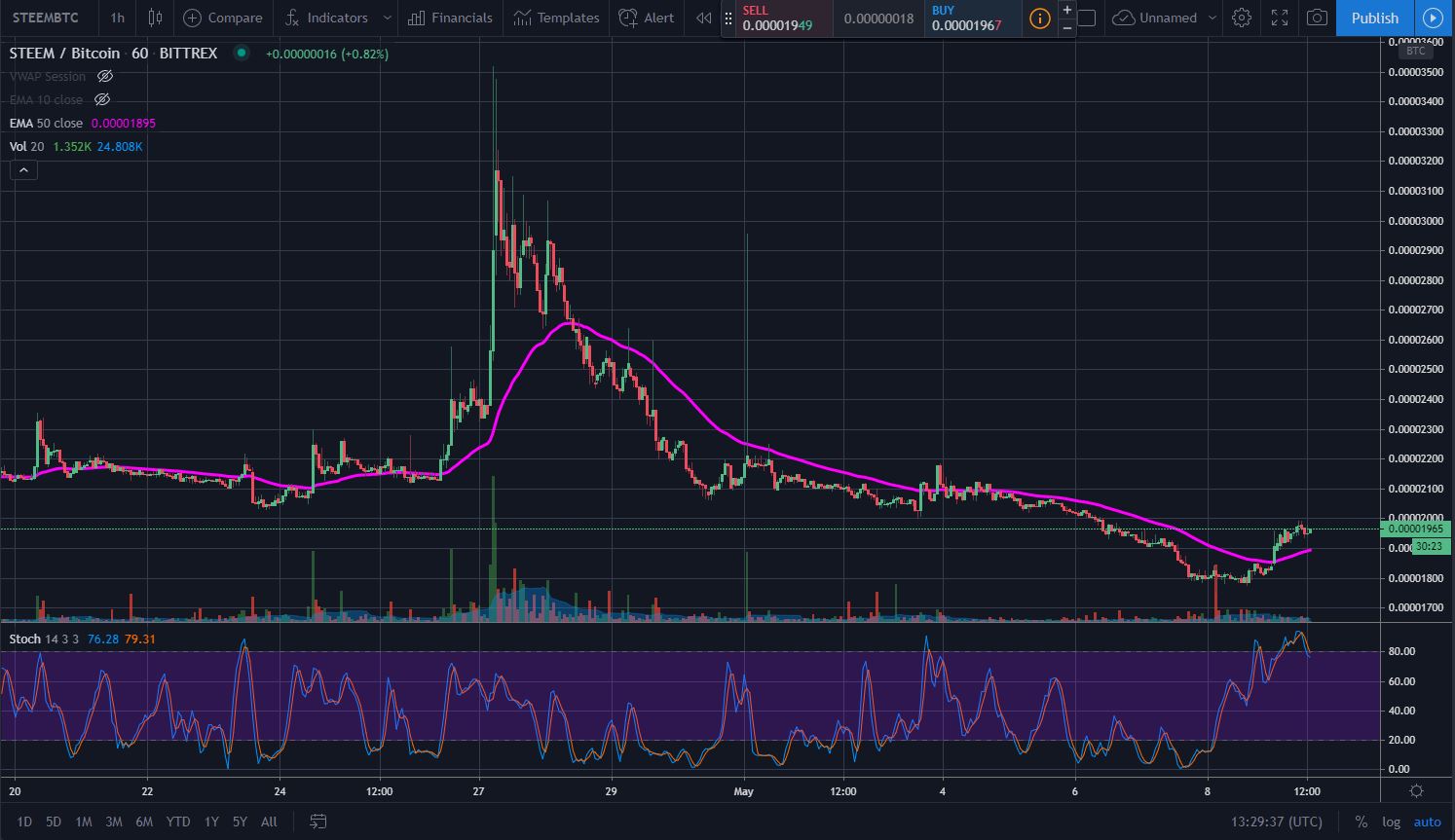Open the Financials panel

[x=450, y=18]
